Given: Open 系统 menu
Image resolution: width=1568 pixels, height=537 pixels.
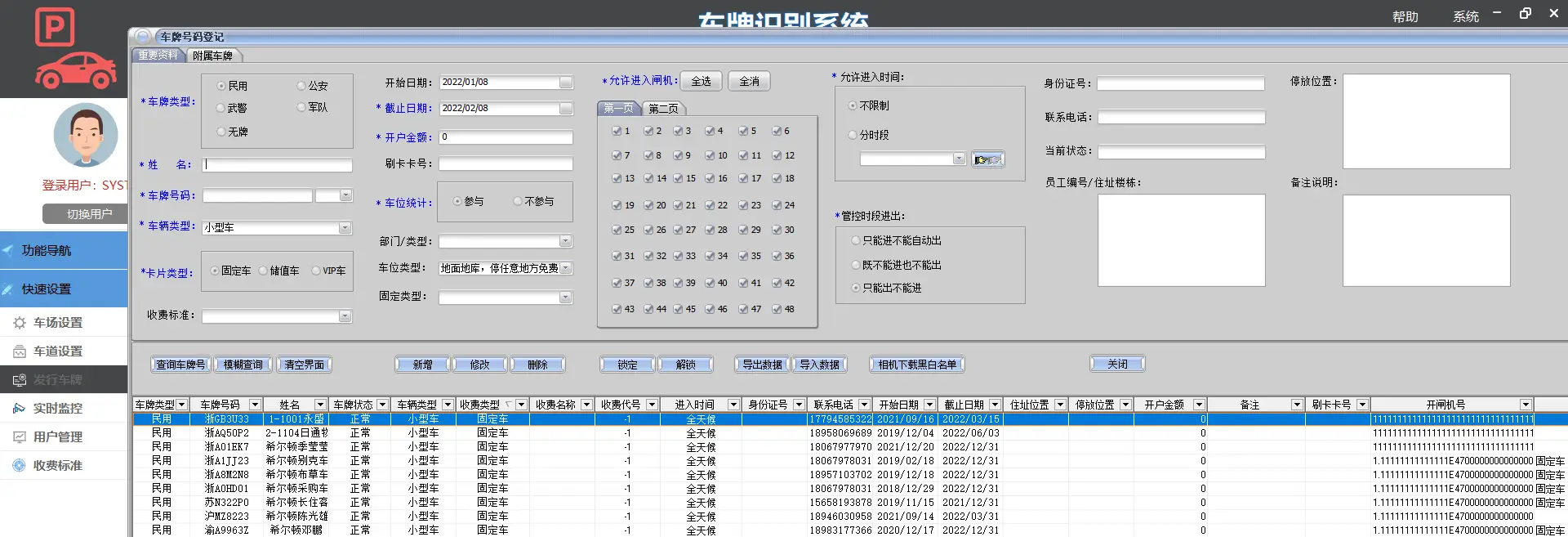Looking at the screenshot, I should pyautogui.click(x=1466, y=16).
